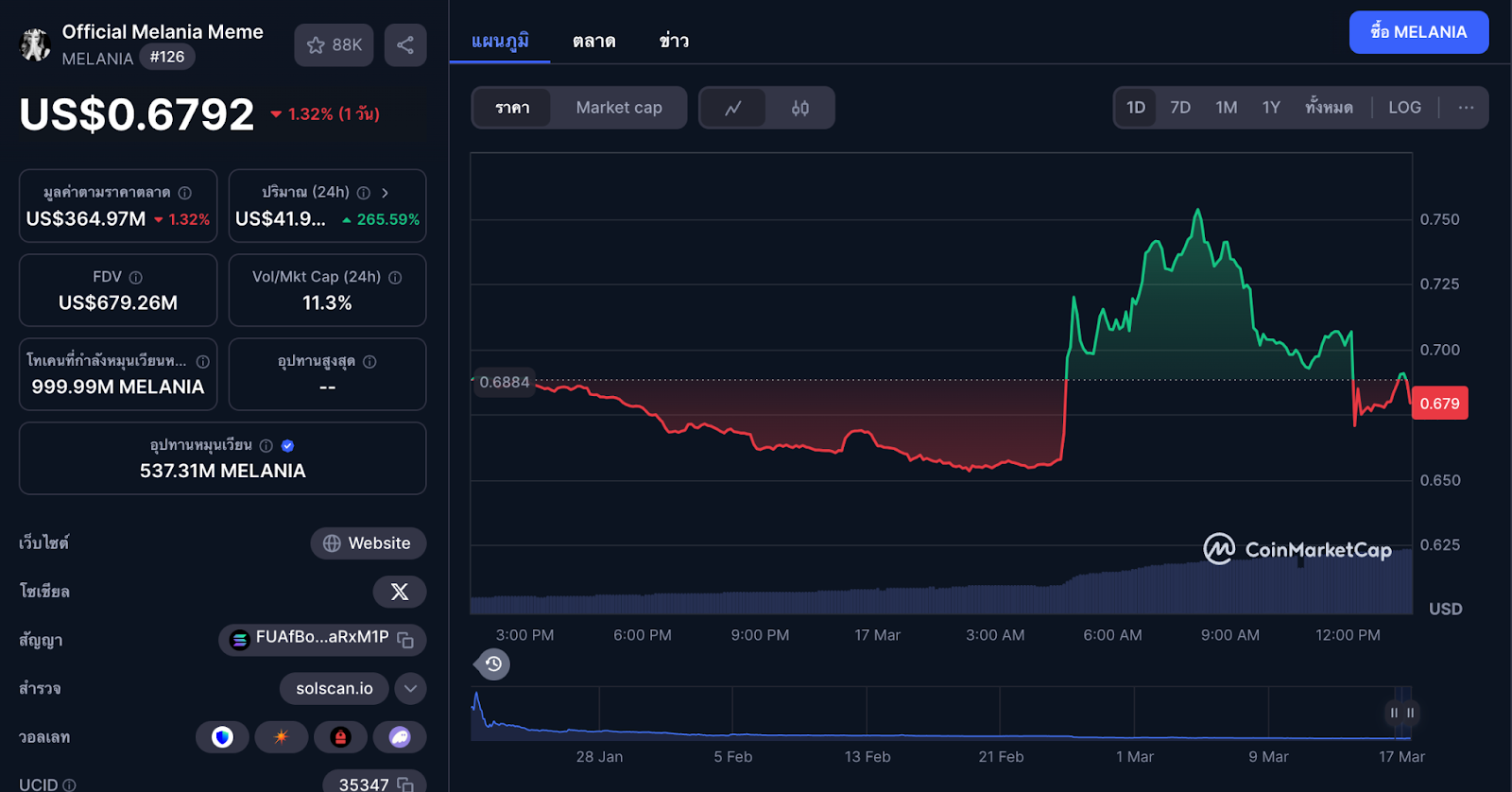Image resolution: width=1512 pixels, height=792 pixels.
Task: Open the first shield wallet icon
Action: 222,737
